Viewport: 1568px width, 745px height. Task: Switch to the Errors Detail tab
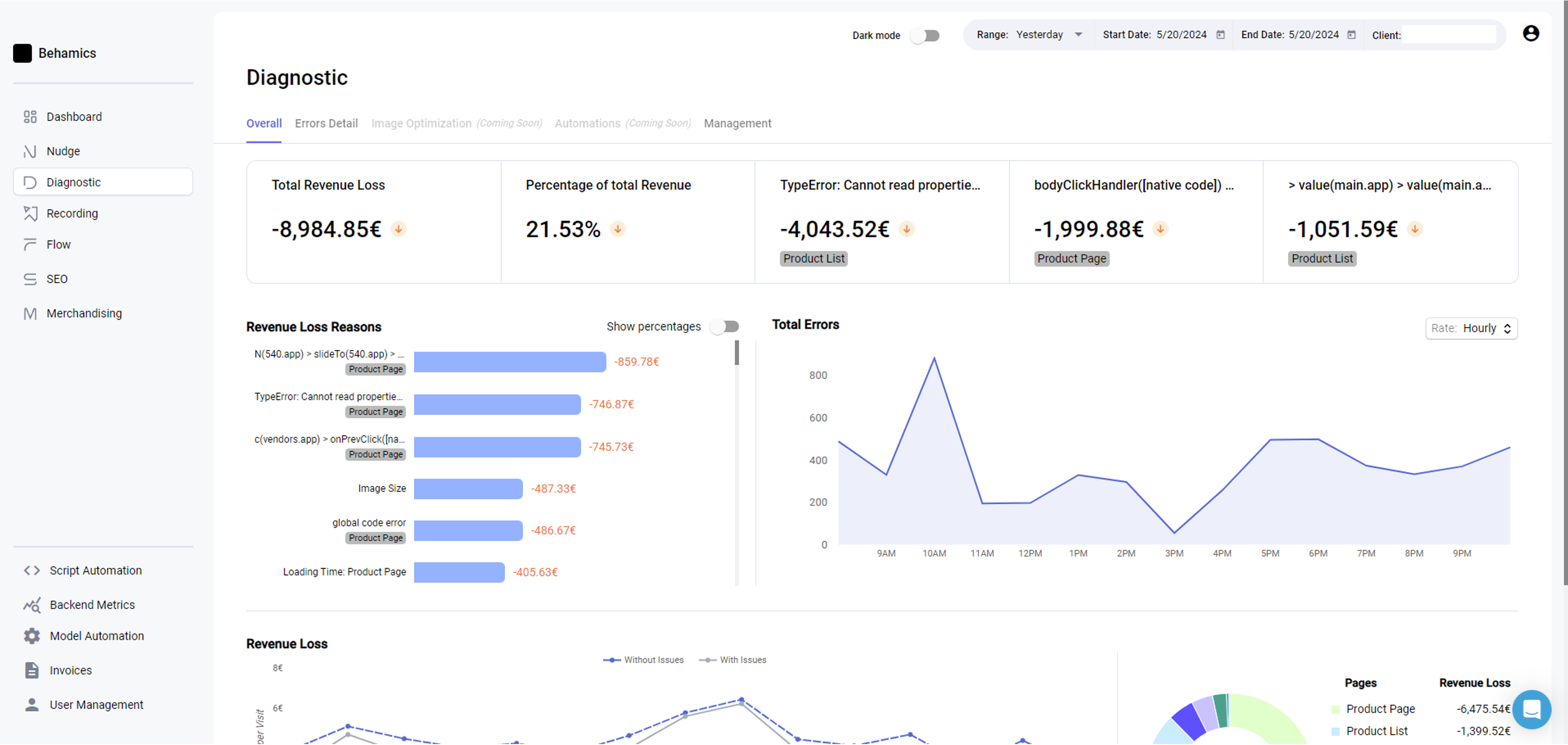[325, 123]
